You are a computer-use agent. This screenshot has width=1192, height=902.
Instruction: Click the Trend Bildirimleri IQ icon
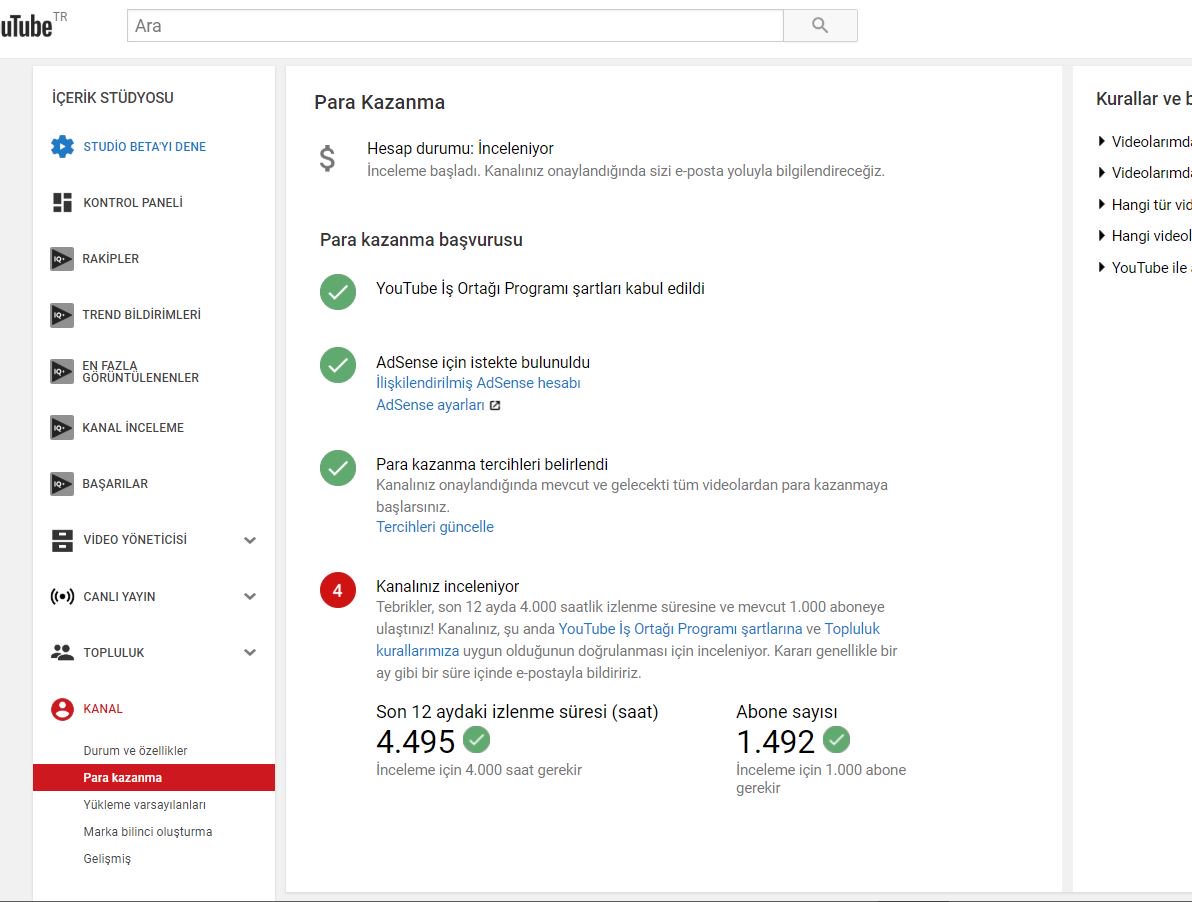point(62,315)
